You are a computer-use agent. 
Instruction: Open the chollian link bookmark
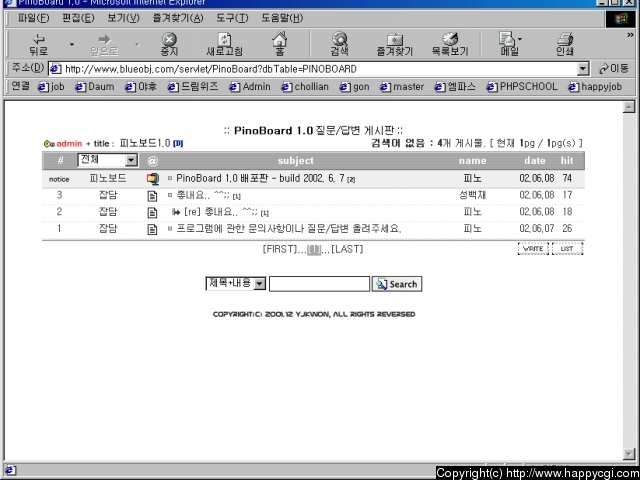tap(305, 87)
